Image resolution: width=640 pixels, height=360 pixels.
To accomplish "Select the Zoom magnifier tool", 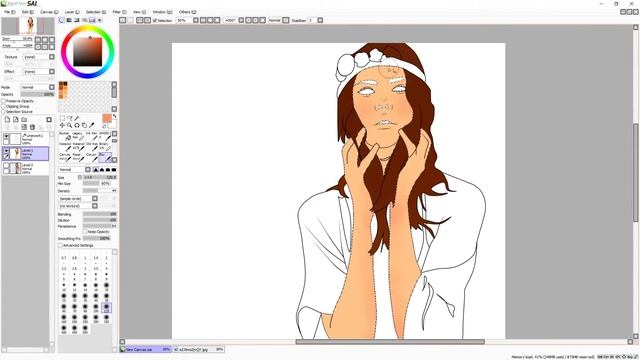I will pos(69,125).
